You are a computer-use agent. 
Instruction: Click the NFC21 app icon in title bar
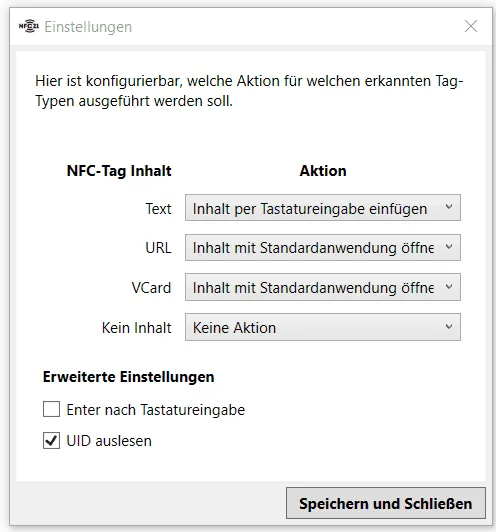(29, 26)
